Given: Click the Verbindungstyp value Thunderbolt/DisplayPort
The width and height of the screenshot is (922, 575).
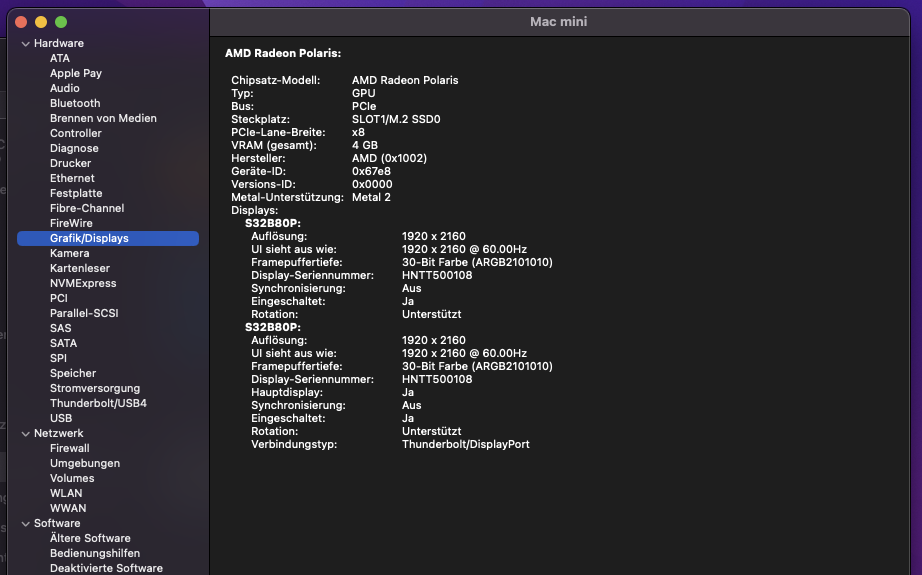Looking at the screenshot, I should click(x=466, y=444).
